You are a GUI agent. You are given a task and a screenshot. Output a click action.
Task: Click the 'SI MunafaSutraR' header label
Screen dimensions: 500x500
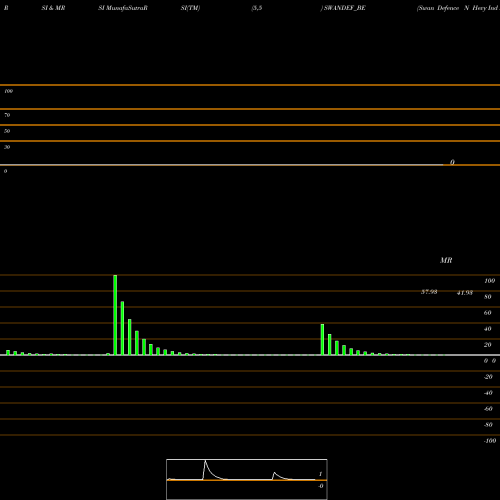123,8
